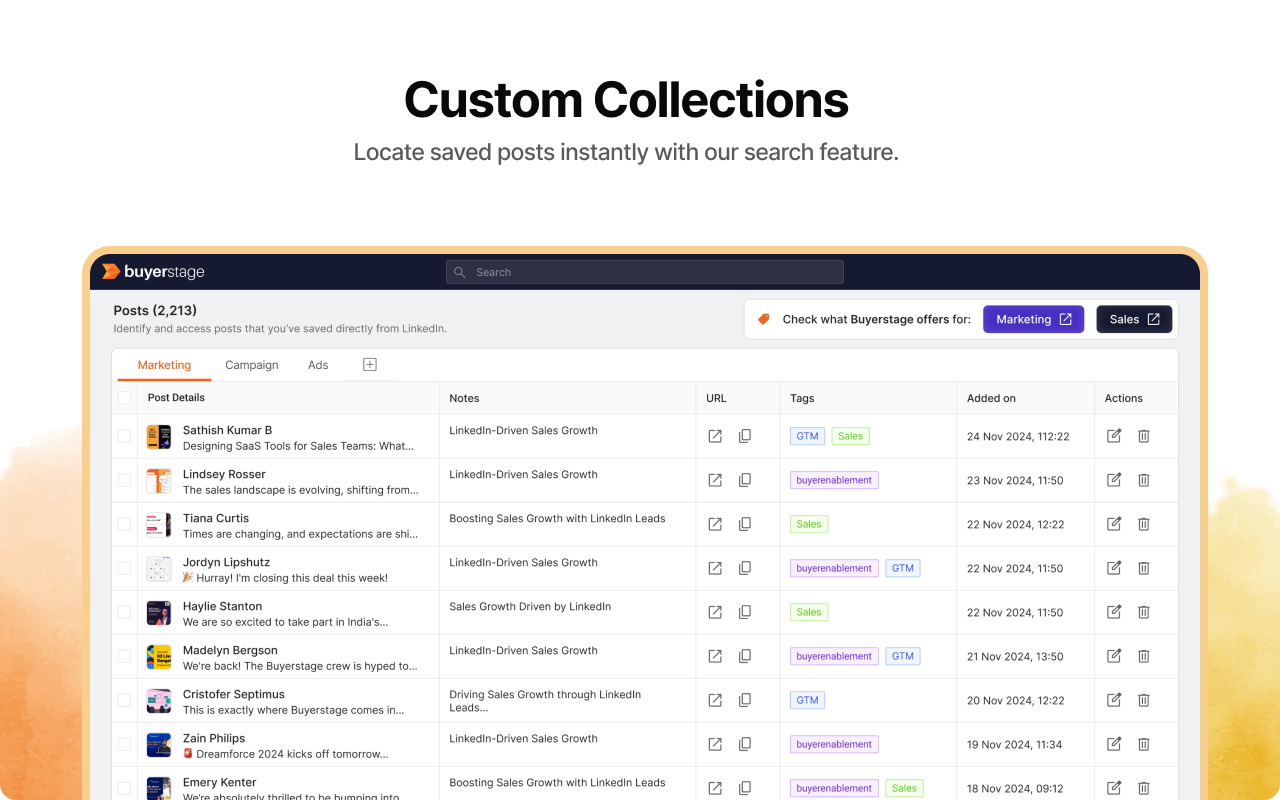Viewport: 1280px width, 800px height.
Task: Select the name Zain Philips
Action: point(214,738)
